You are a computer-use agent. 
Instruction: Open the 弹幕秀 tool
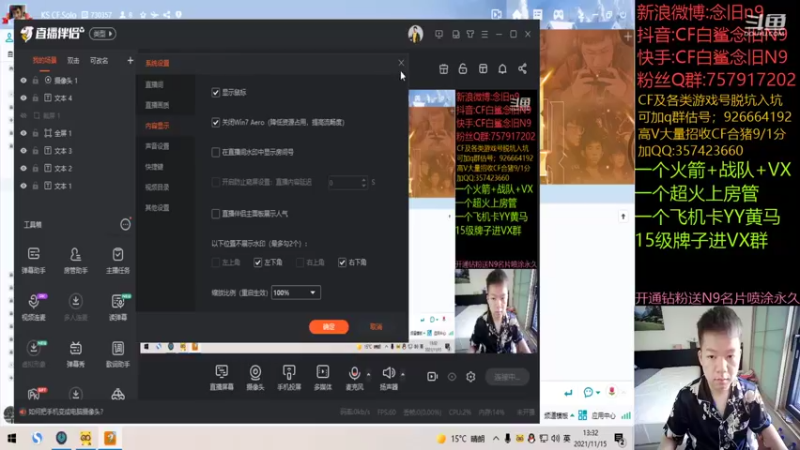pyautogui.click(x=76, y=353)
